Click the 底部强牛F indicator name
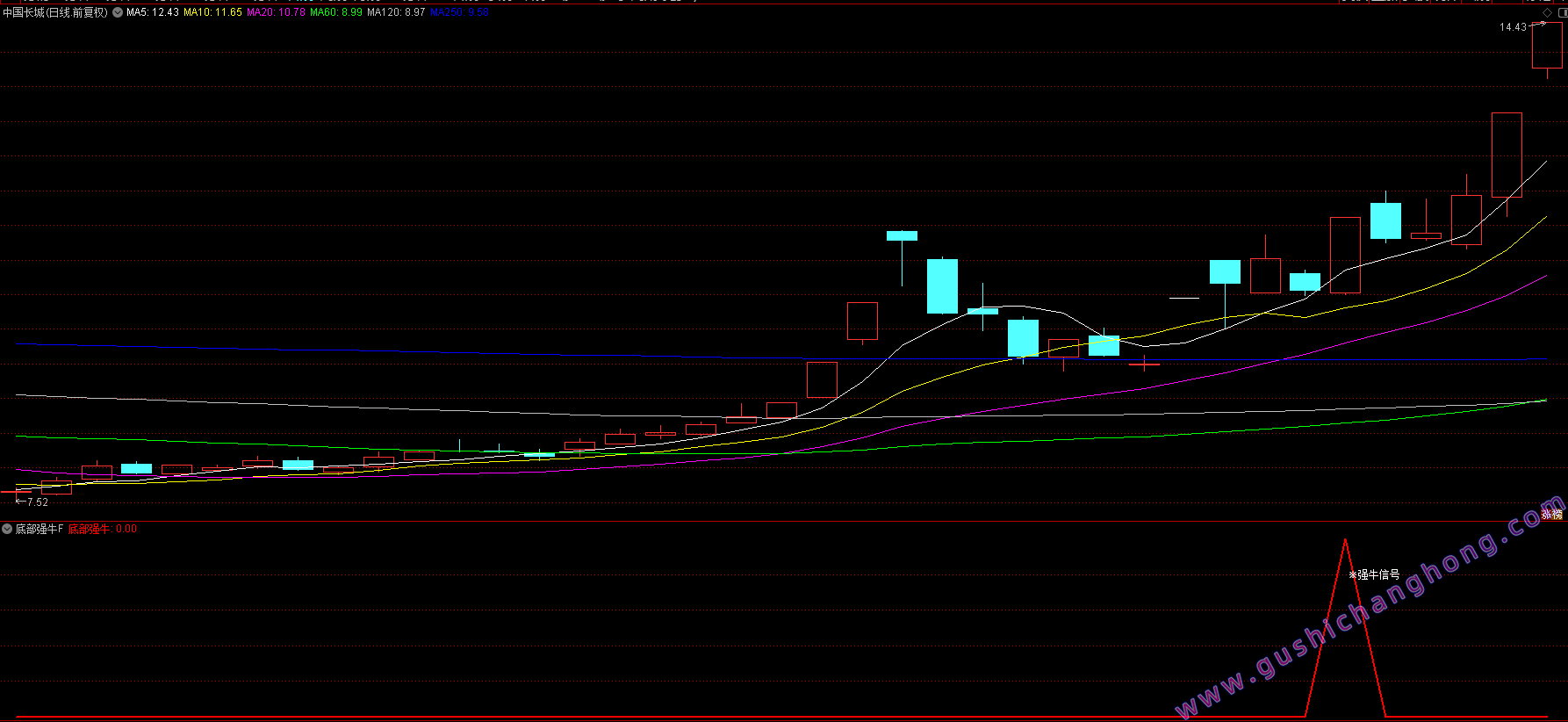The image size is (1568, 722). [40, 529]
